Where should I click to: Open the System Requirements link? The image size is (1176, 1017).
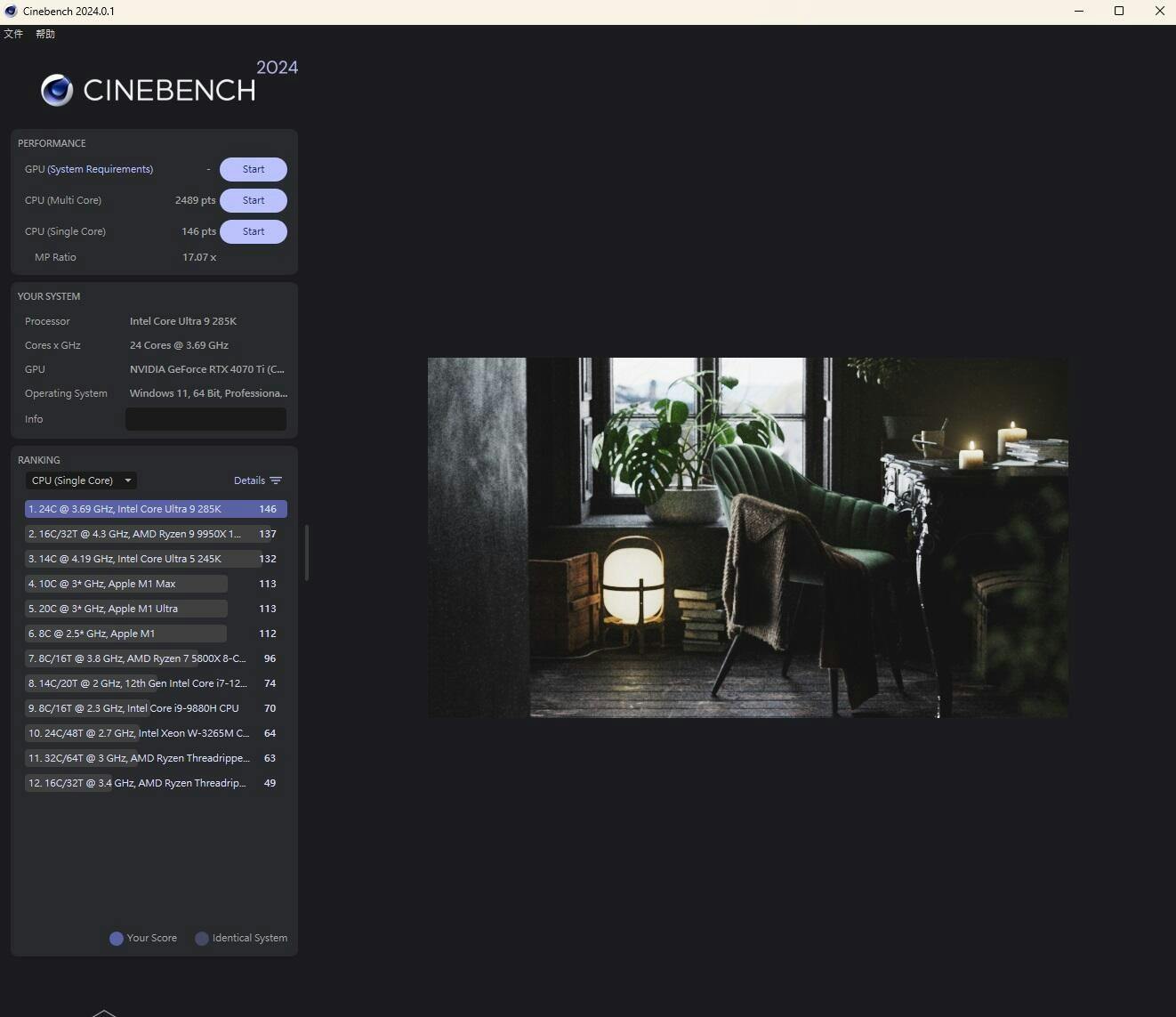pos(101,169)
